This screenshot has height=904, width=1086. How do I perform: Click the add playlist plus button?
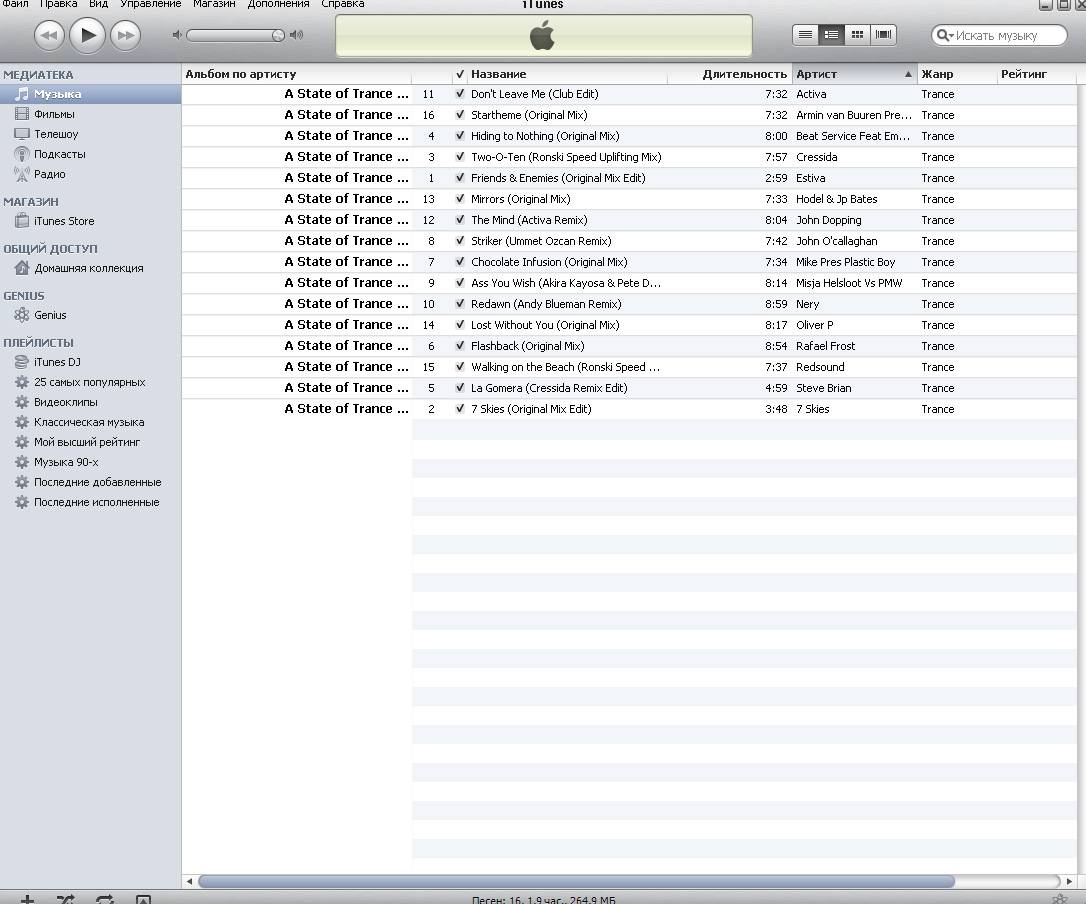pyautogui.click(x=27, y=899)
